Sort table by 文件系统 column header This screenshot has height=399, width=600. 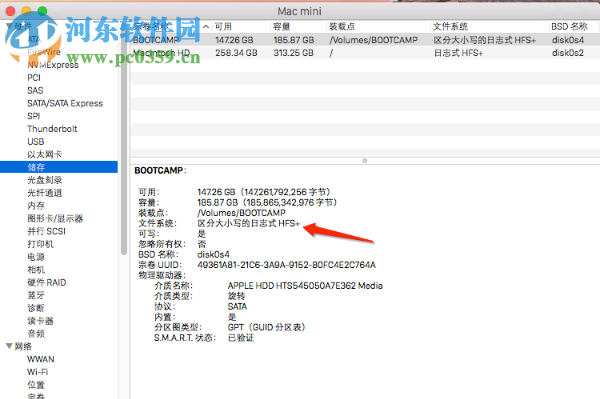pos(490,26)
